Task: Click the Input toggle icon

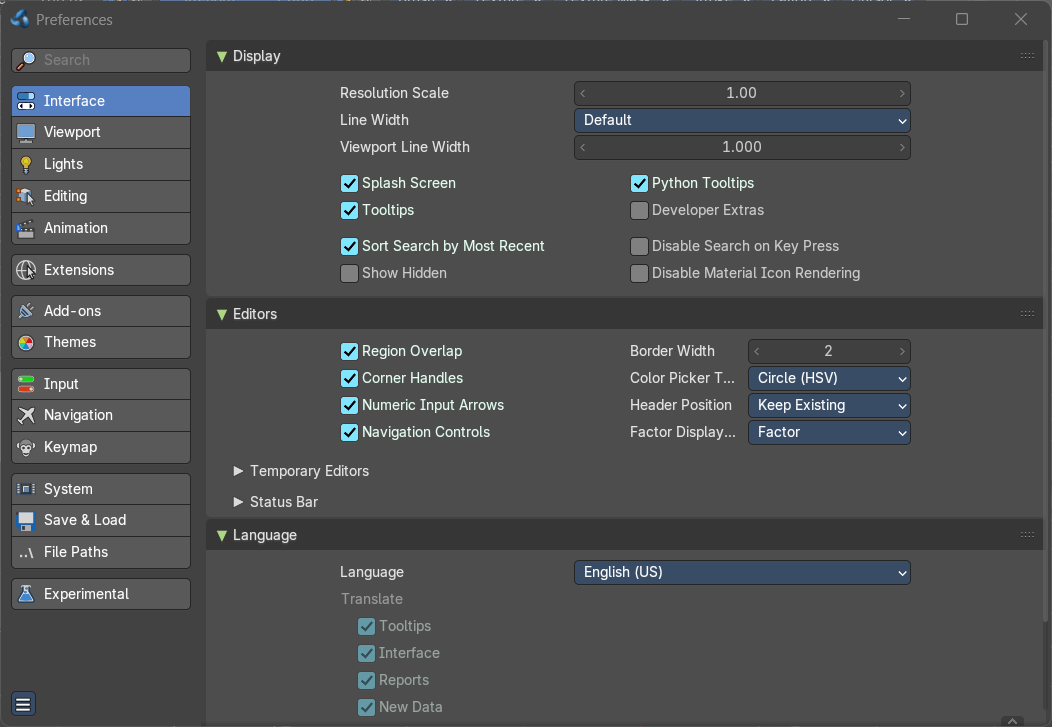Action: [26, 384]
